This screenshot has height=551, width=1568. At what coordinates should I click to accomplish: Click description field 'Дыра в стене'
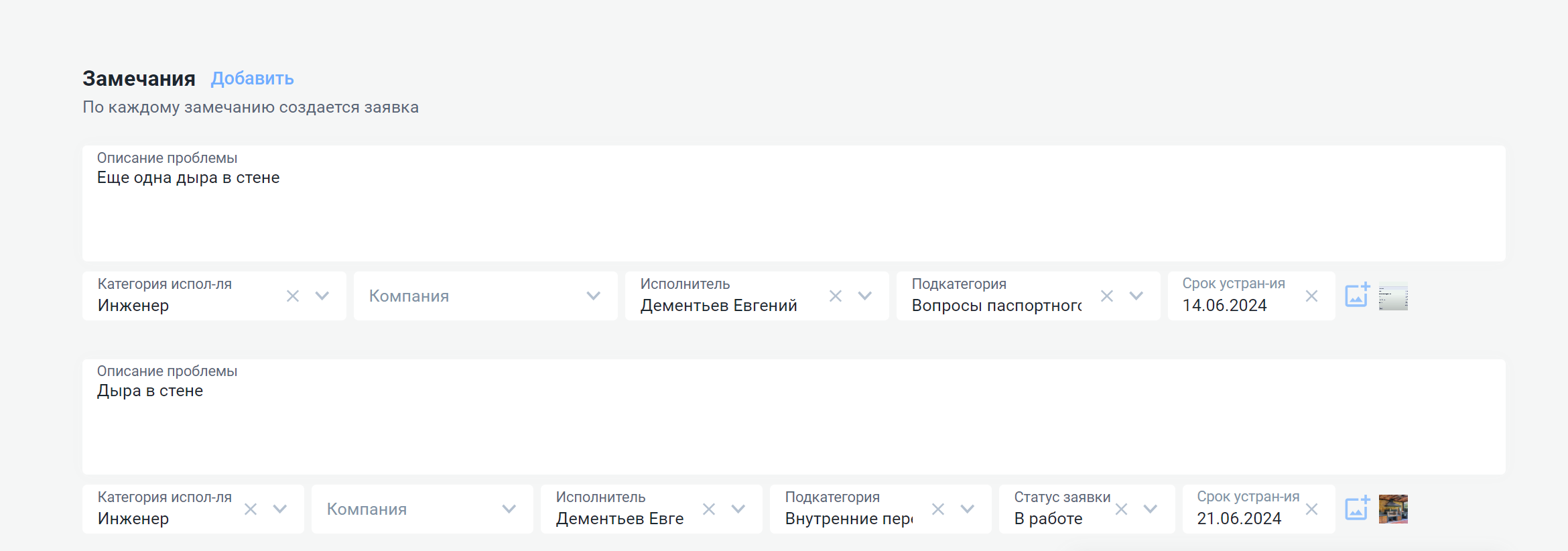click(793, 421)
